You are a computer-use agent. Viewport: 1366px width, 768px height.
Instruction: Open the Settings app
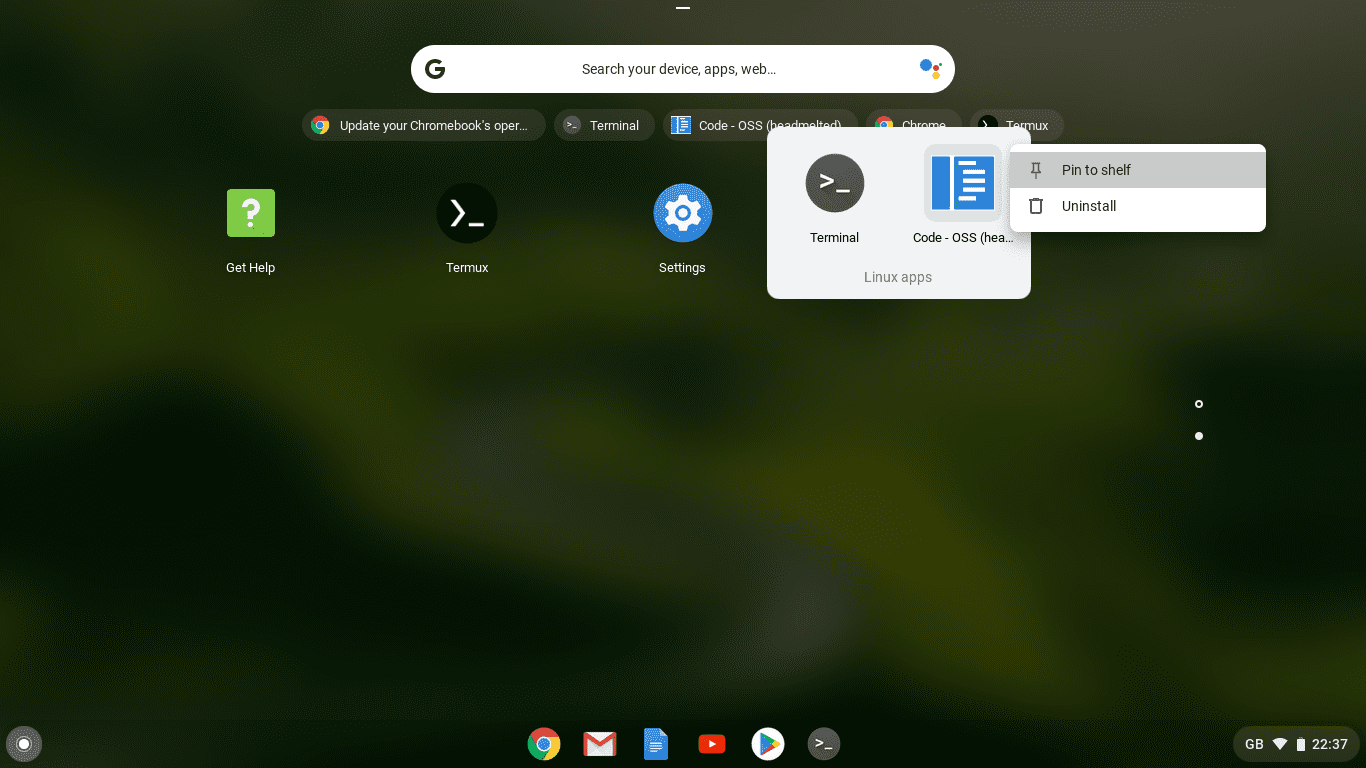(x=682, y=213)
